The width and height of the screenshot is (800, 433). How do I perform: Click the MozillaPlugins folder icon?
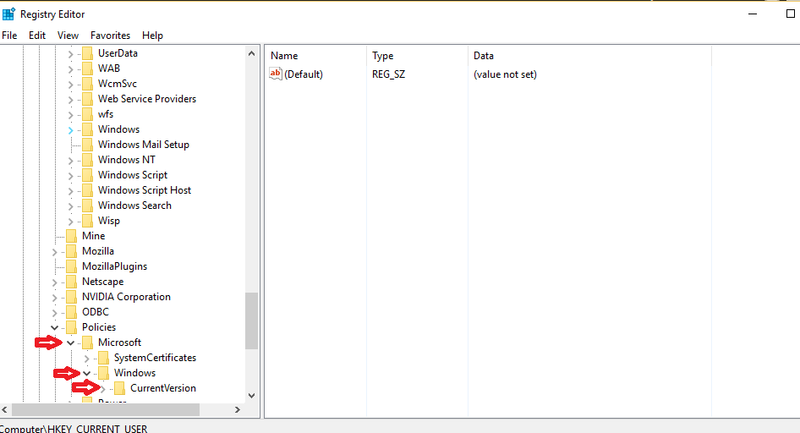coord(72,267)
